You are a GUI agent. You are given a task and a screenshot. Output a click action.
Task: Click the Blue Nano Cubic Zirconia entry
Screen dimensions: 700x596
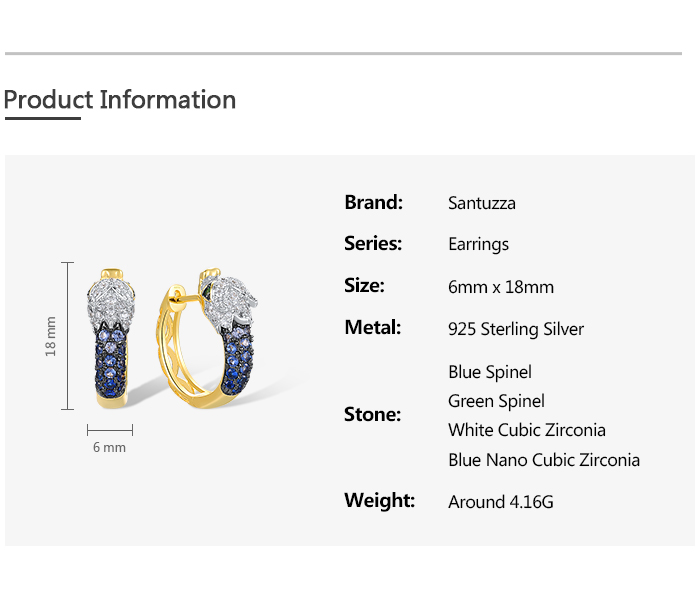tap(544, 460)
